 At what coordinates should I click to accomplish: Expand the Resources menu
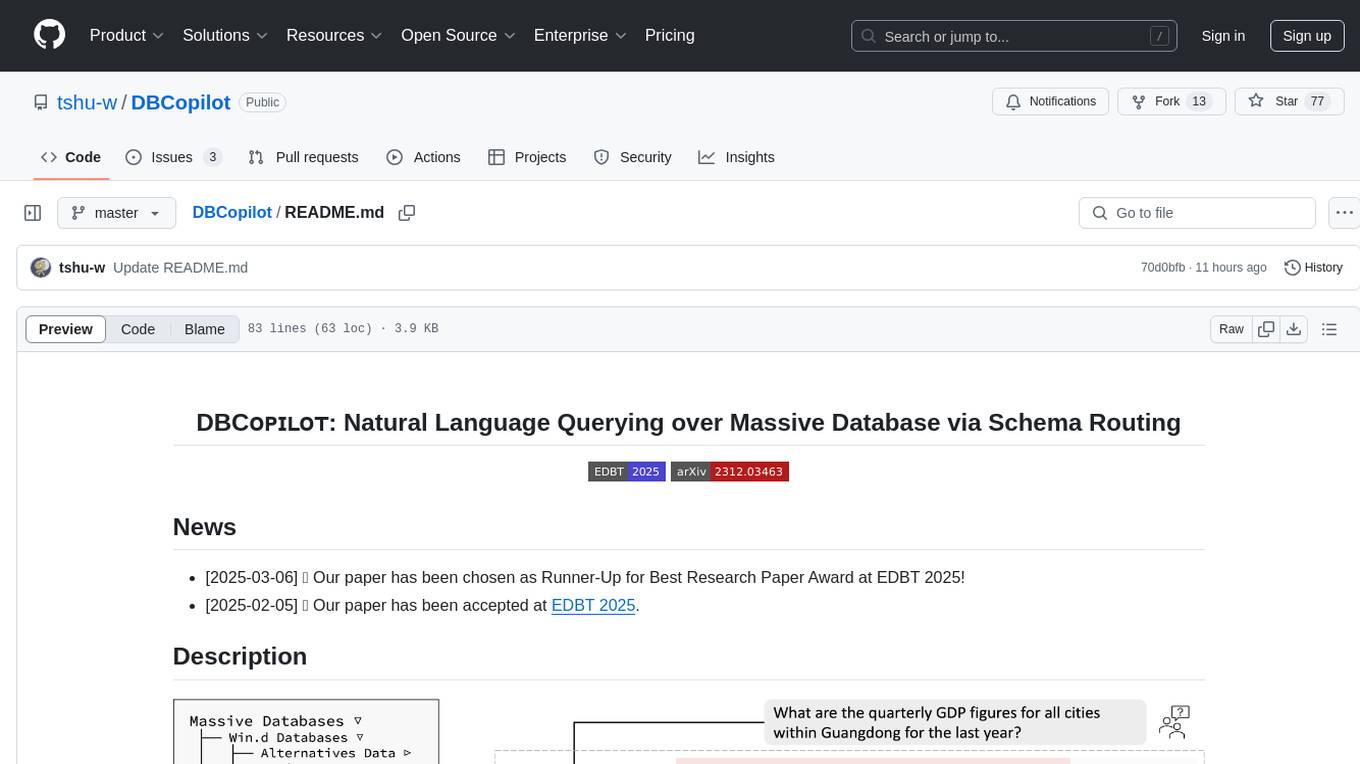(x=334, y=35)
